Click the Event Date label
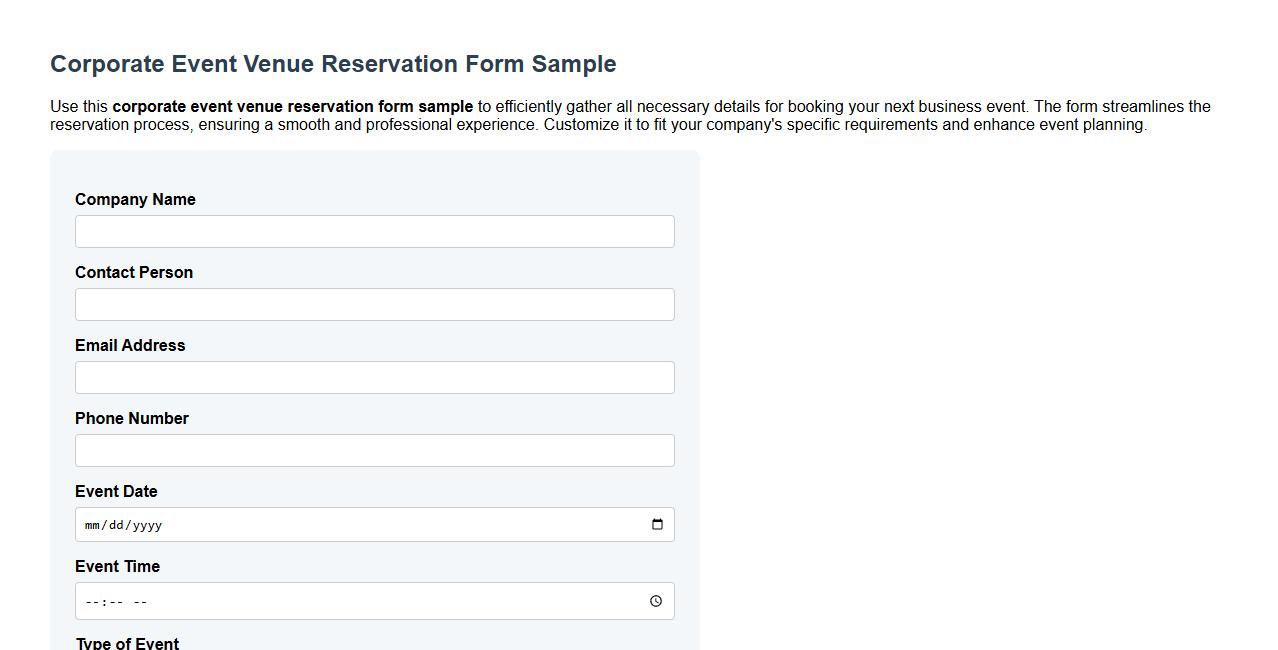 [116, 491]
